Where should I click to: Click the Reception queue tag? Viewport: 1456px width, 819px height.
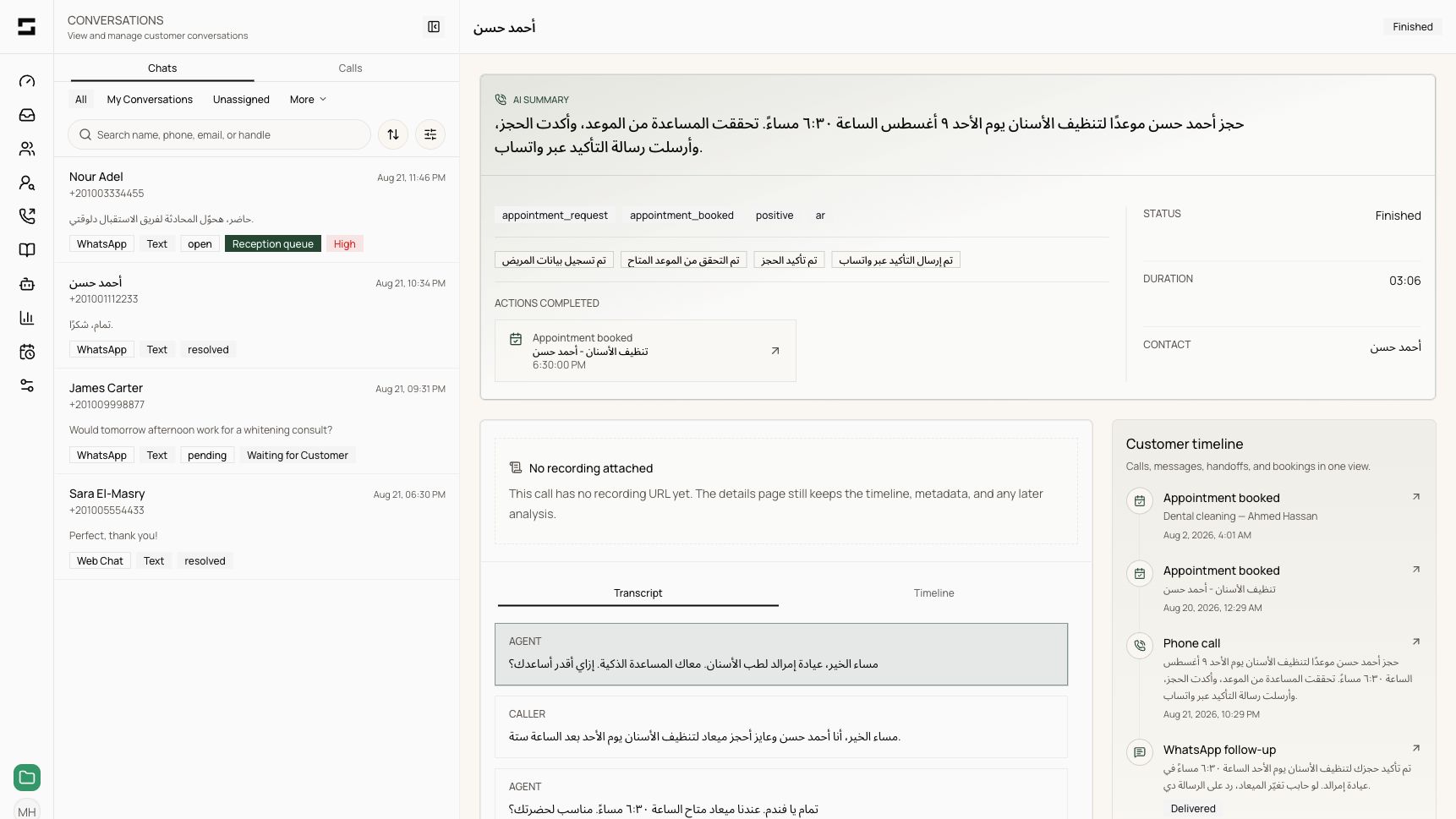point(273,244)
